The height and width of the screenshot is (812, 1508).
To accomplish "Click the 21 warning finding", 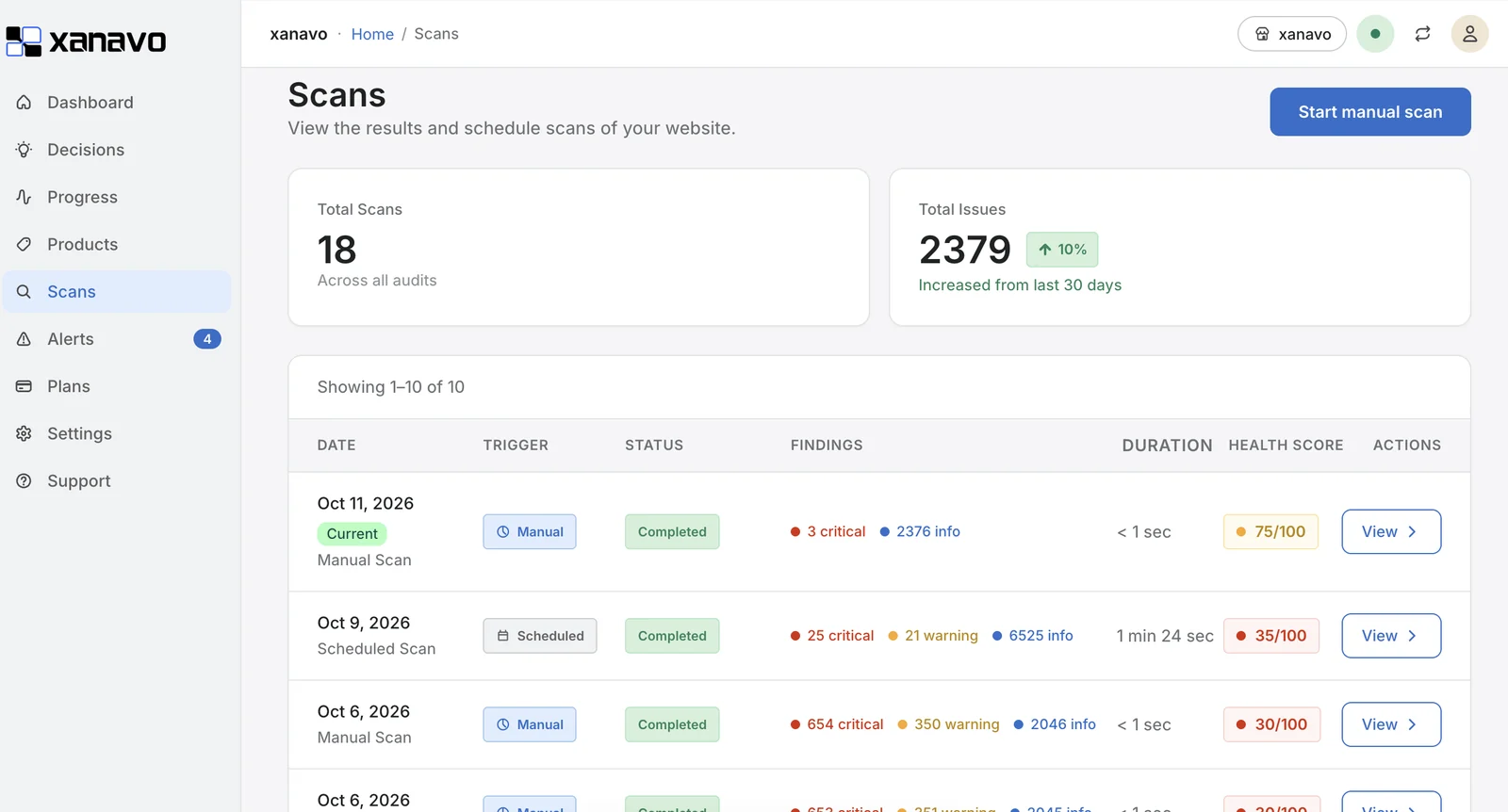I will coord(933,636).
